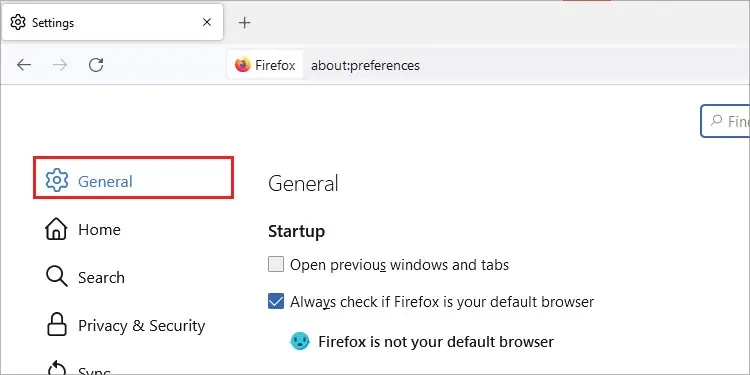Click the magnifier icon for Search settings
750x375 pixels.
click(x=56, y=277)
